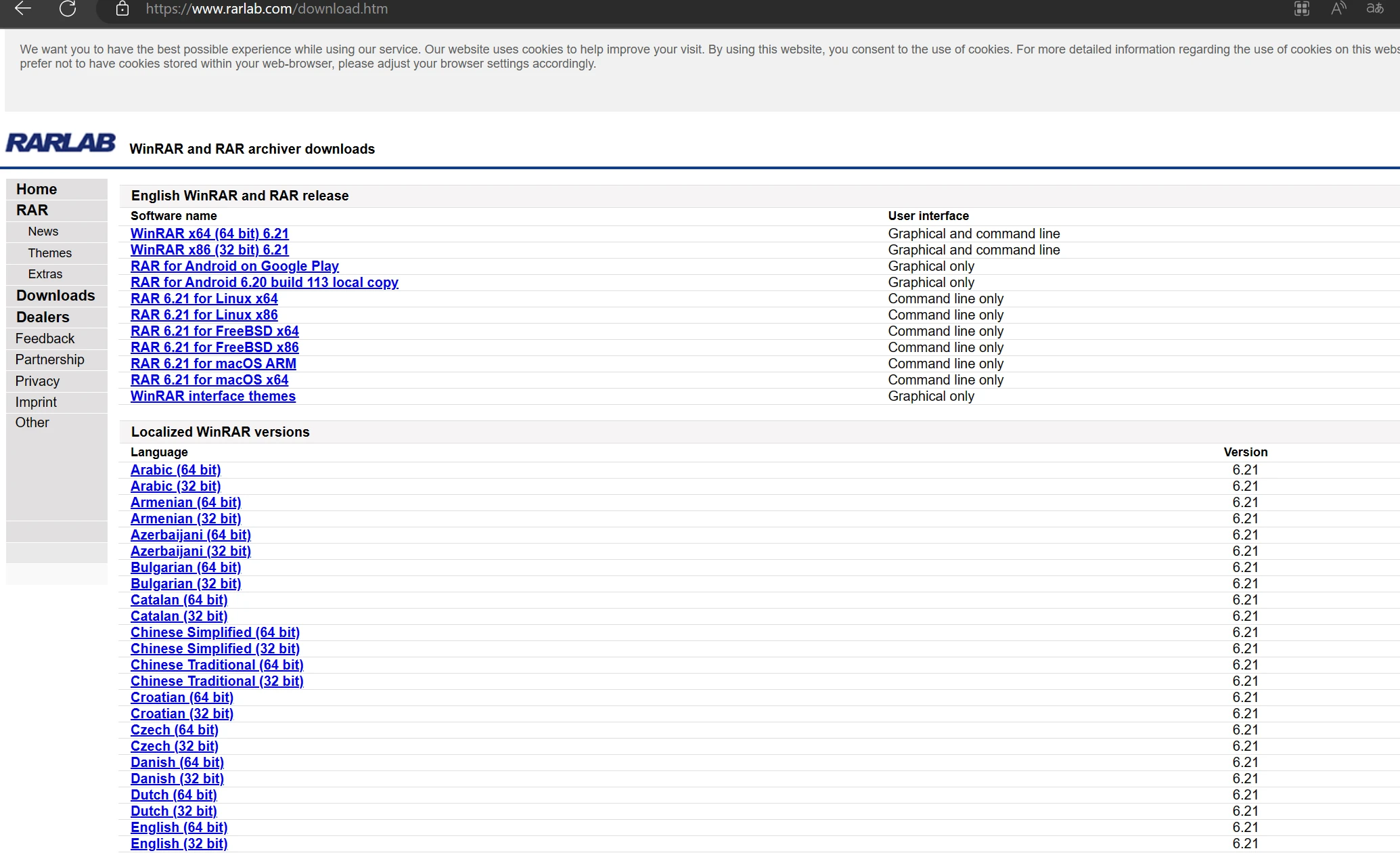The height and width of the screenshot is (853, 1400).
Task: Download Arabic (64 bit) version
Action: pyautogui.click(x=176, y=470)
